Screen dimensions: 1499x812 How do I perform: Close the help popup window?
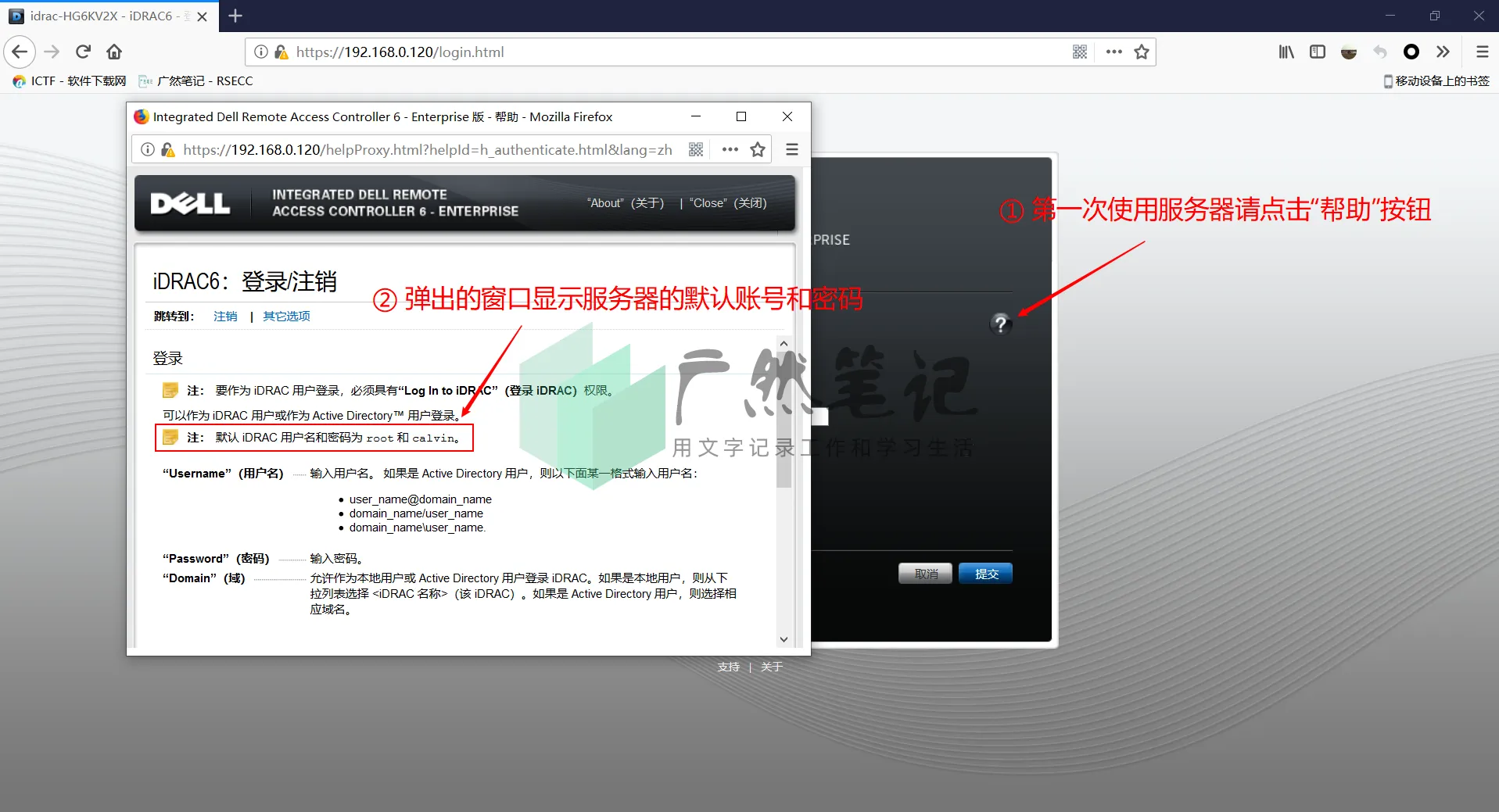pyautogui.click(x=787, y=116)
